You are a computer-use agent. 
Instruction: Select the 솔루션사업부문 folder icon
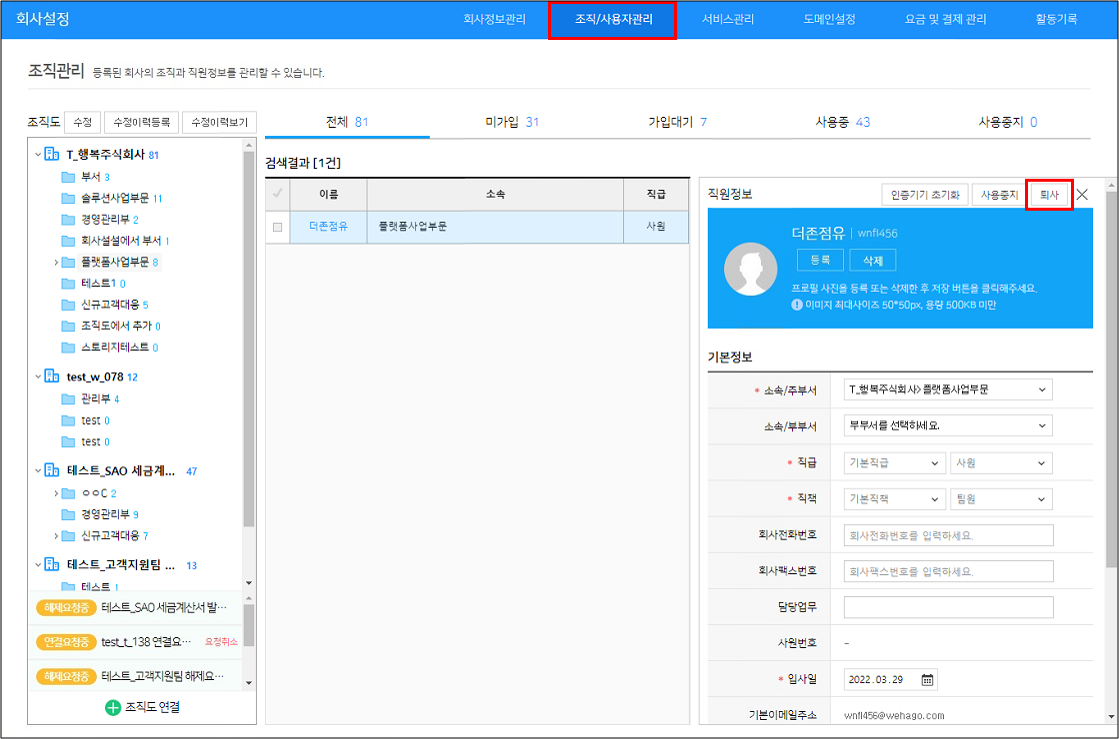click(68, 198)
